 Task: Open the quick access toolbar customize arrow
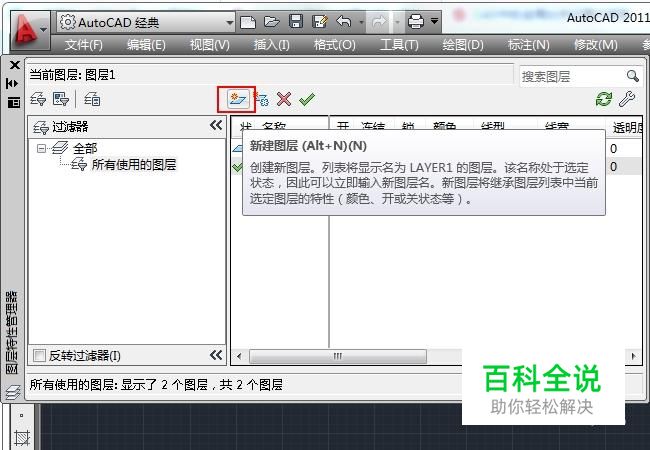click(x=434, y=21)
